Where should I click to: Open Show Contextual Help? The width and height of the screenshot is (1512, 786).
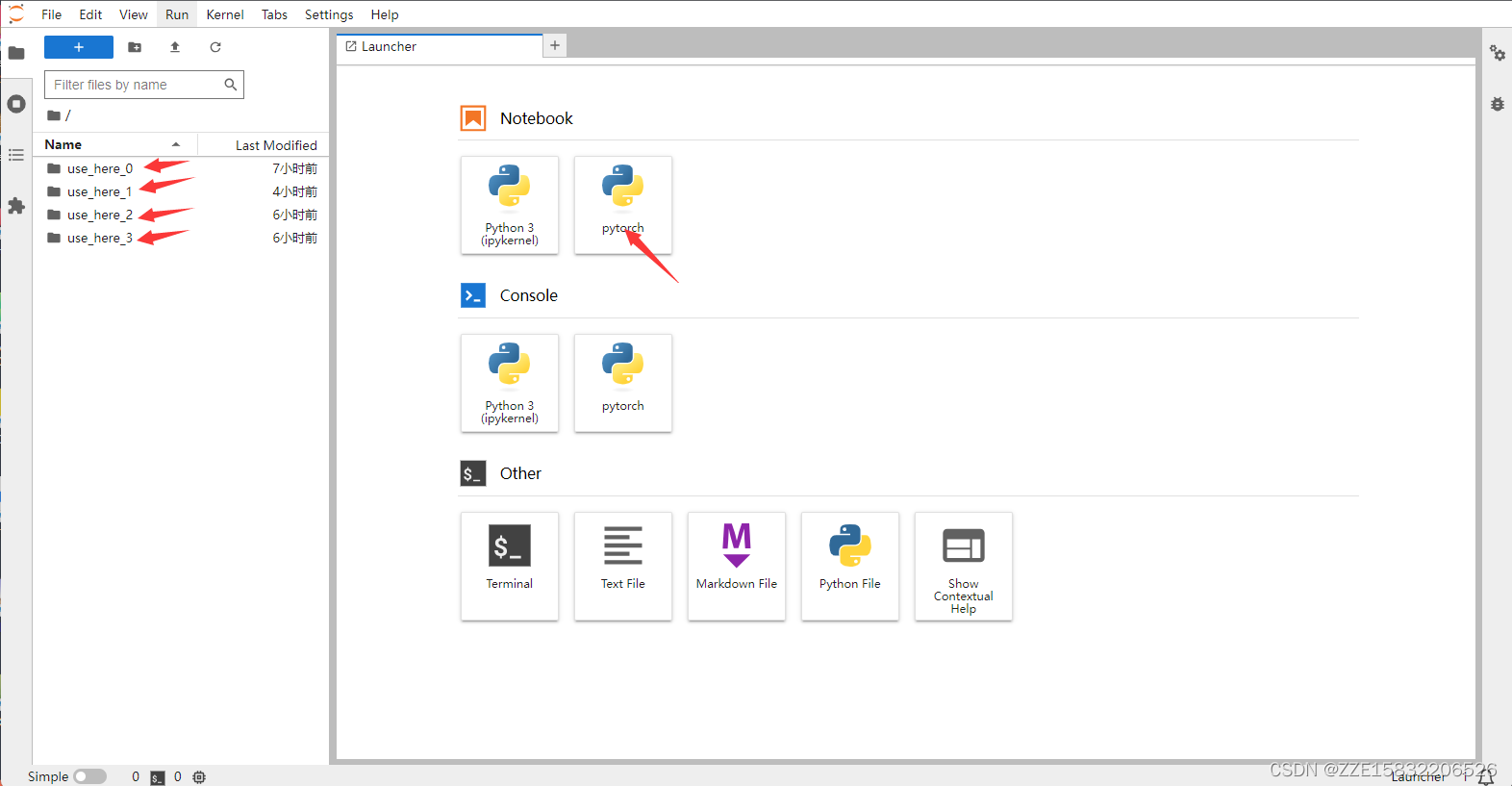click(x=964, y=566)
